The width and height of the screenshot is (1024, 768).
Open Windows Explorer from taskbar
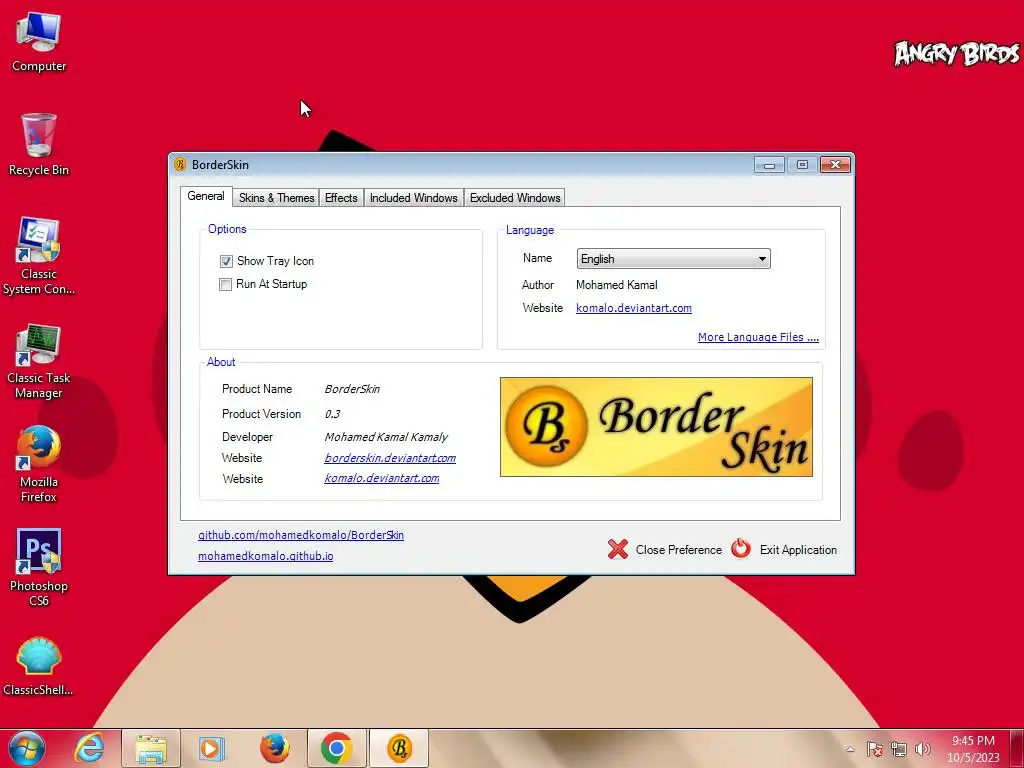151,748
